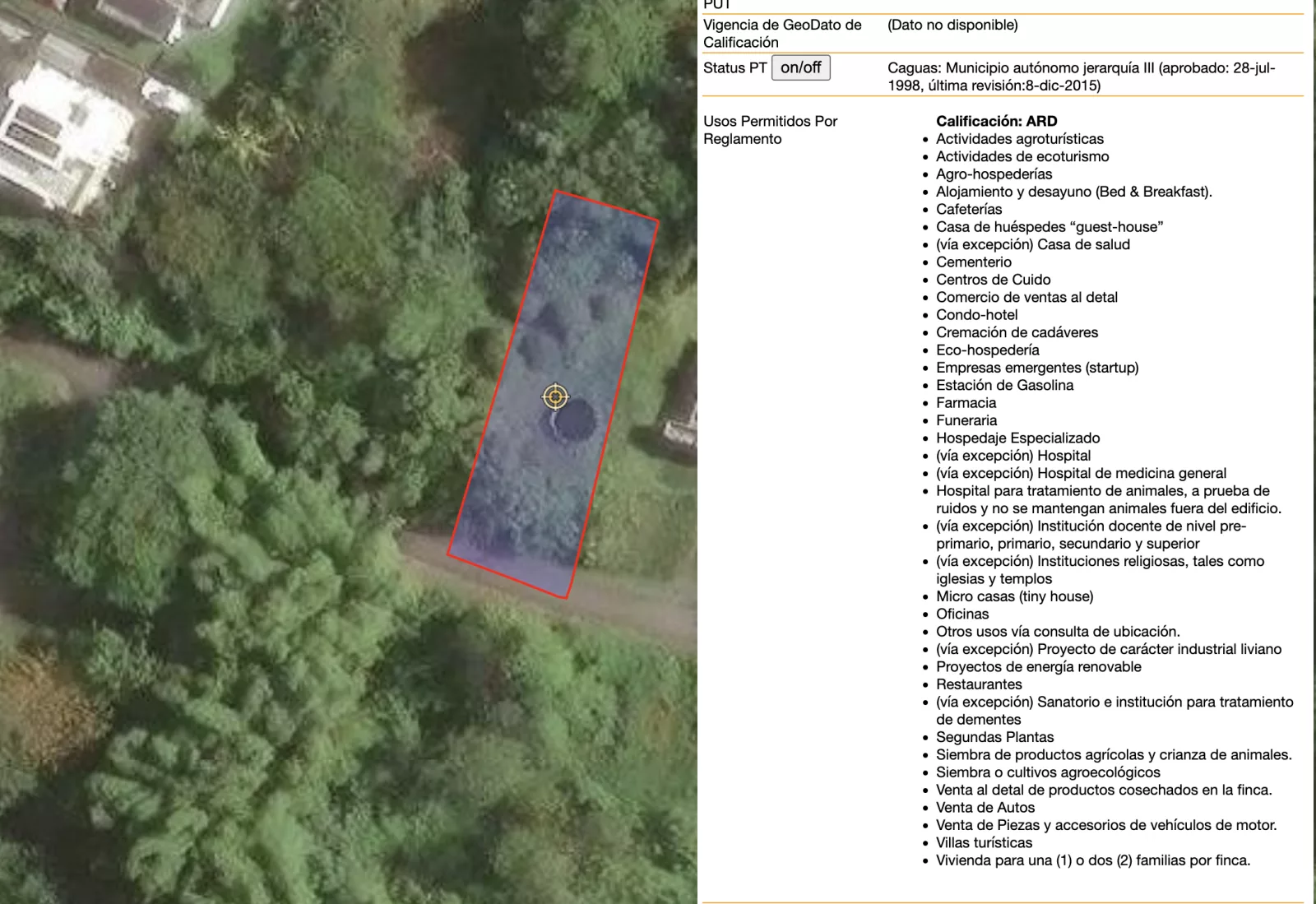
Task: Select Casa de huéspedes guest-house item
Action: coord(1050,226)
